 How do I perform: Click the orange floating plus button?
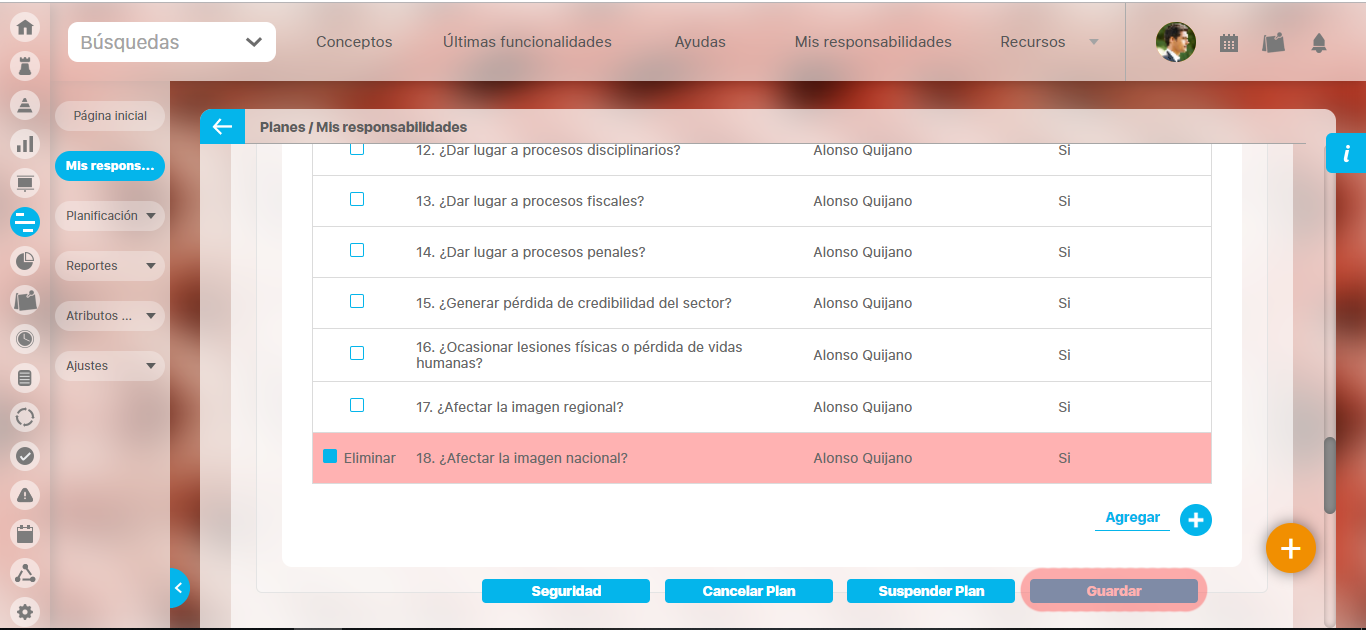pyautogui.click(x=1290, y=548)
